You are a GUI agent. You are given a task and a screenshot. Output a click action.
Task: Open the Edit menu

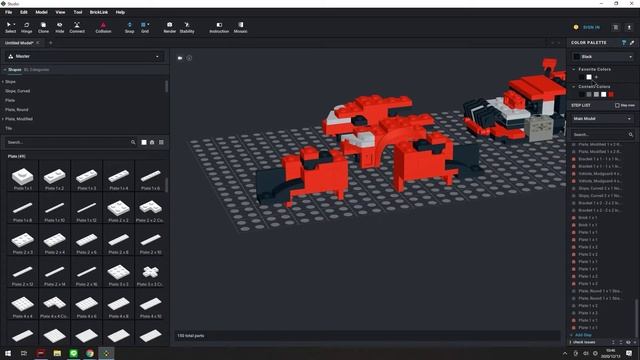tap(24, 12)
